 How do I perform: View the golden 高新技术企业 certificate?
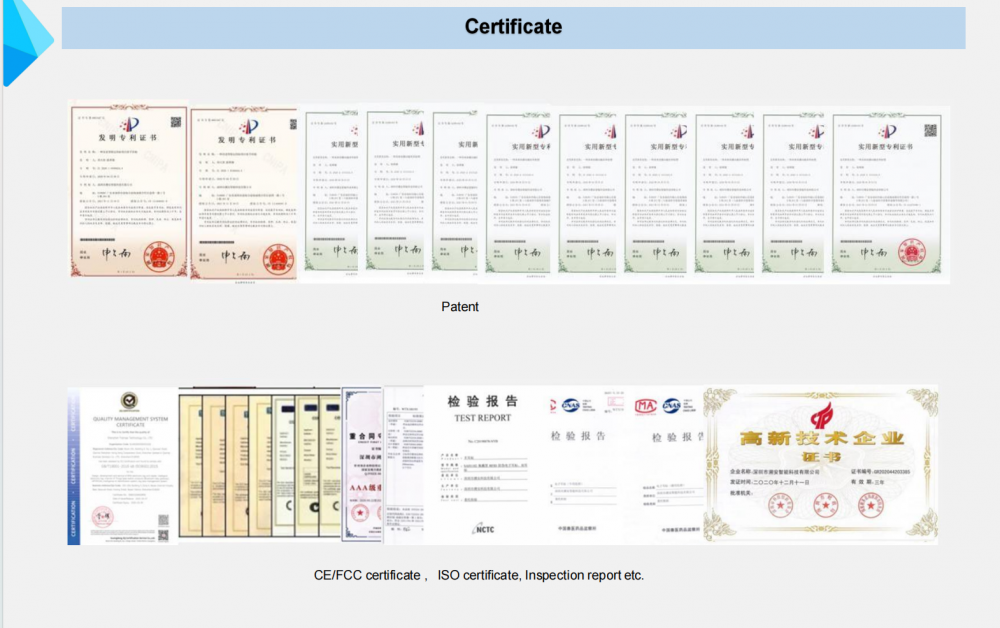pyautogui.click(x=820, y=465)
